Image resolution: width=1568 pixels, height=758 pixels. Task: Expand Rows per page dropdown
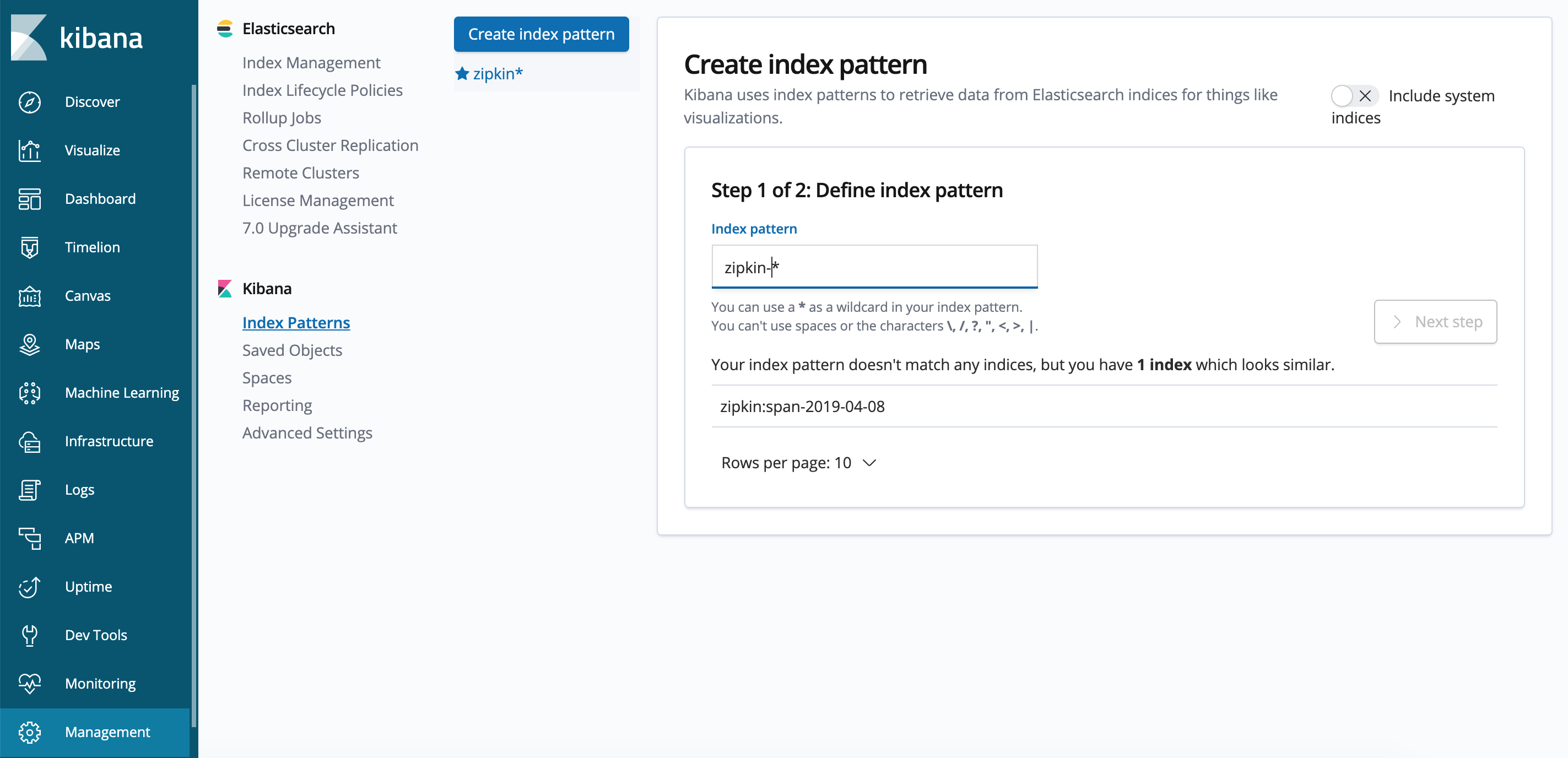coord(798,463)
